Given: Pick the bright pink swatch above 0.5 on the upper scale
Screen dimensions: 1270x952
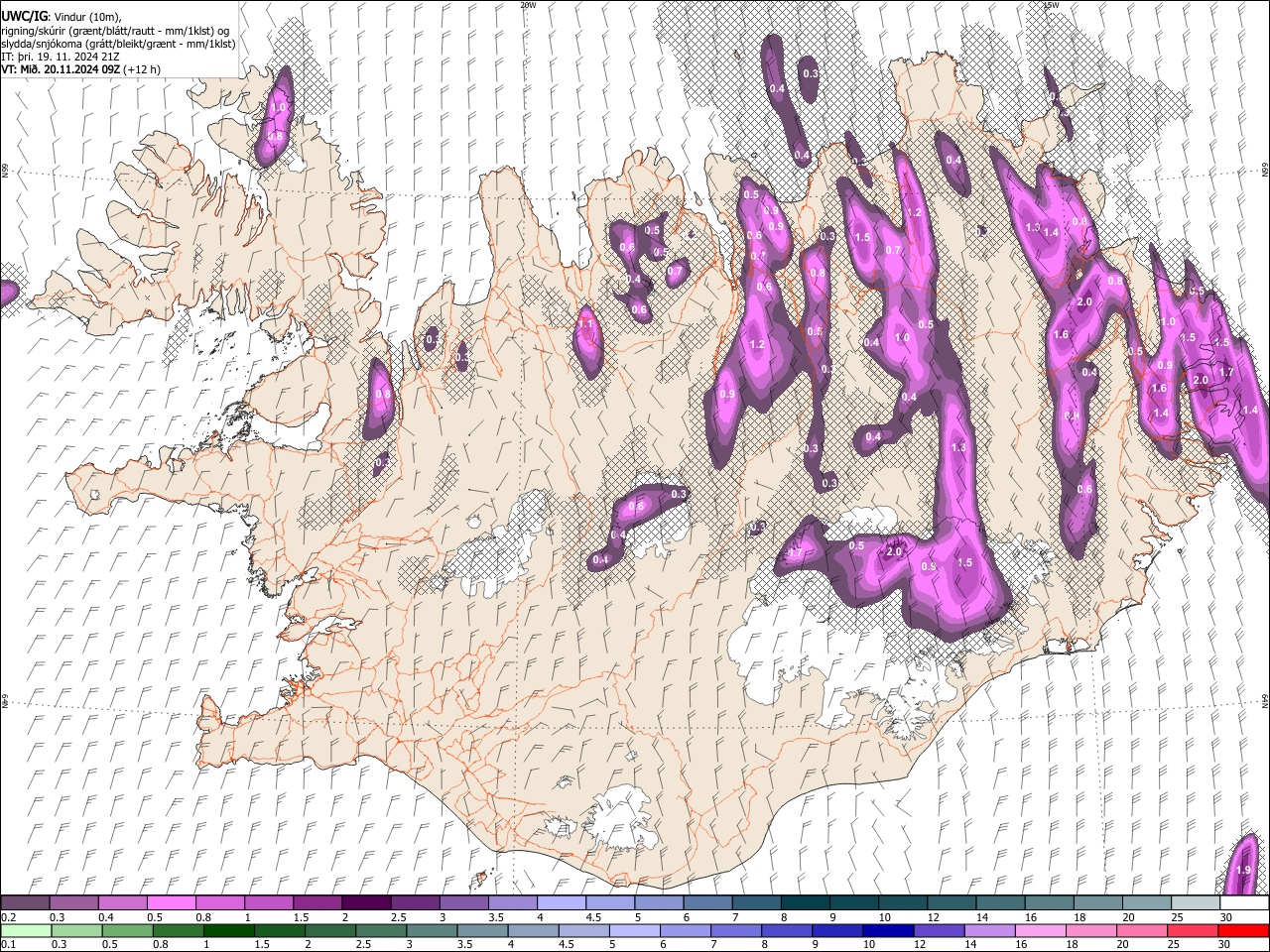Looking at the screenshot, I should point(171,903).
